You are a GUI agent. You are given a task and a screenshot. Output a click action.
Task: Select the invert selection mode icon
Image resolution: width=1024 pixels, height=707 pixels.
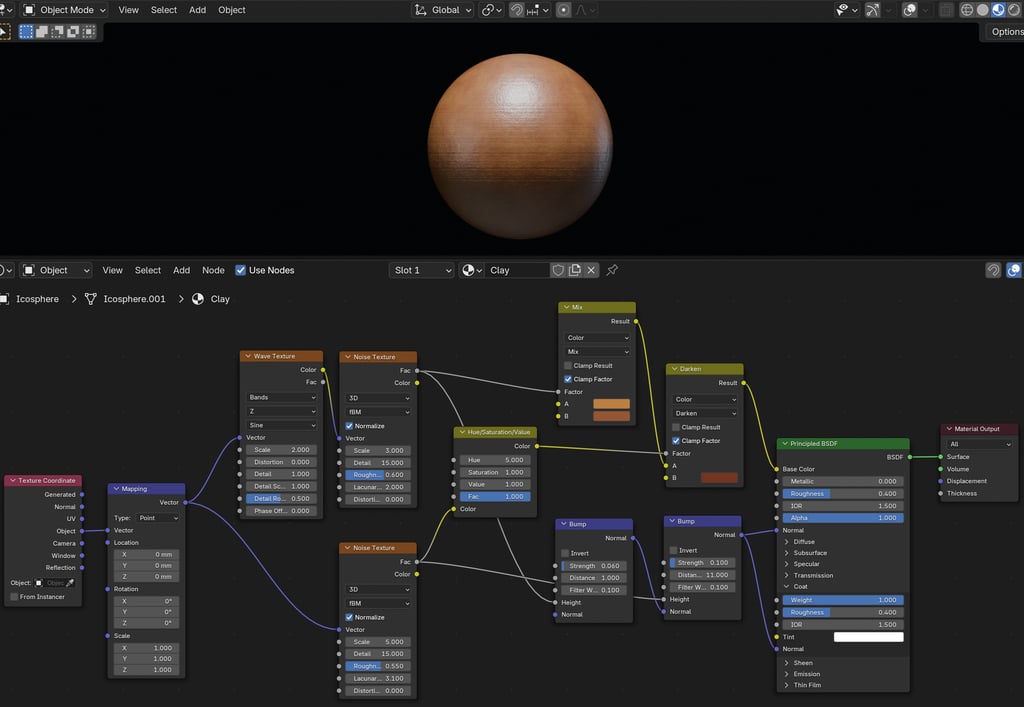(x=73, y=31)
